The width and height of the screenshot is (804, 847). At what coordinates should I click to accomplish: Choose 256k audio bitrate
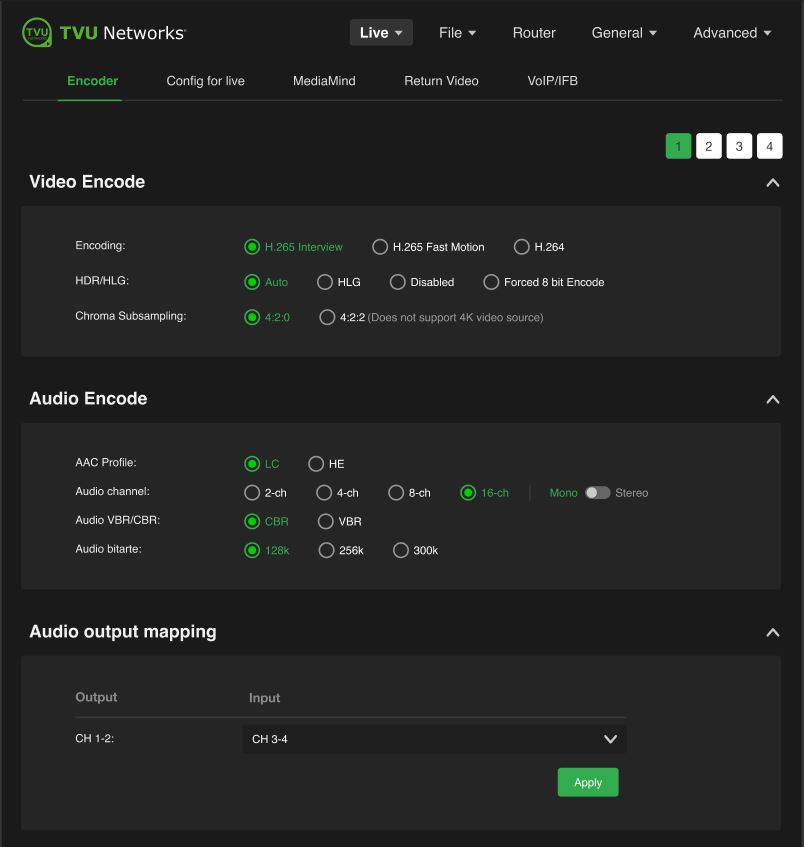click(x=325, y=550)
